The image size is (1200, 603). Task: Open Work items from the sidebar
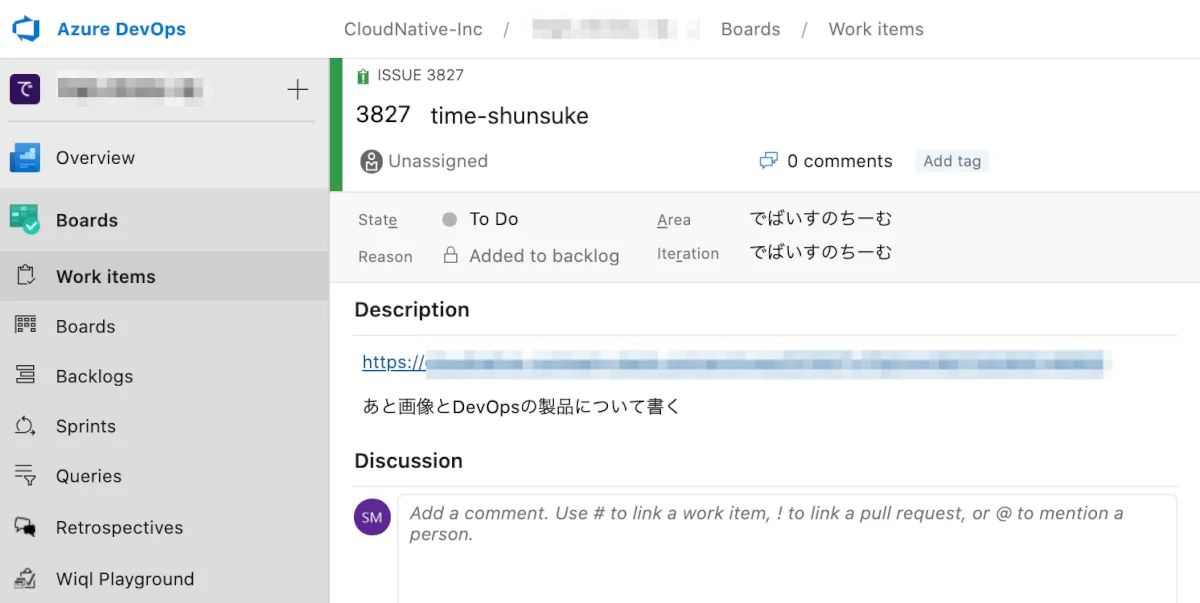click(x=105, y=277)
